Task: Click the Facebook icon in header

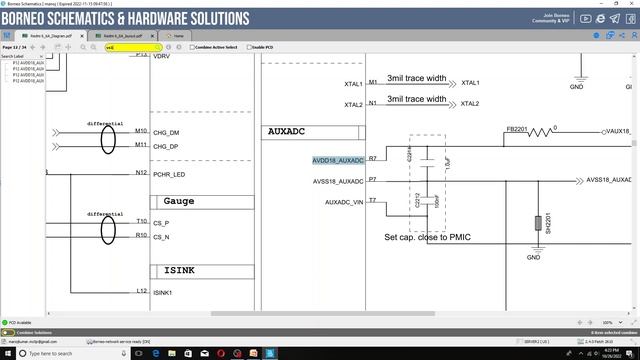Action: tap(631, 18)
